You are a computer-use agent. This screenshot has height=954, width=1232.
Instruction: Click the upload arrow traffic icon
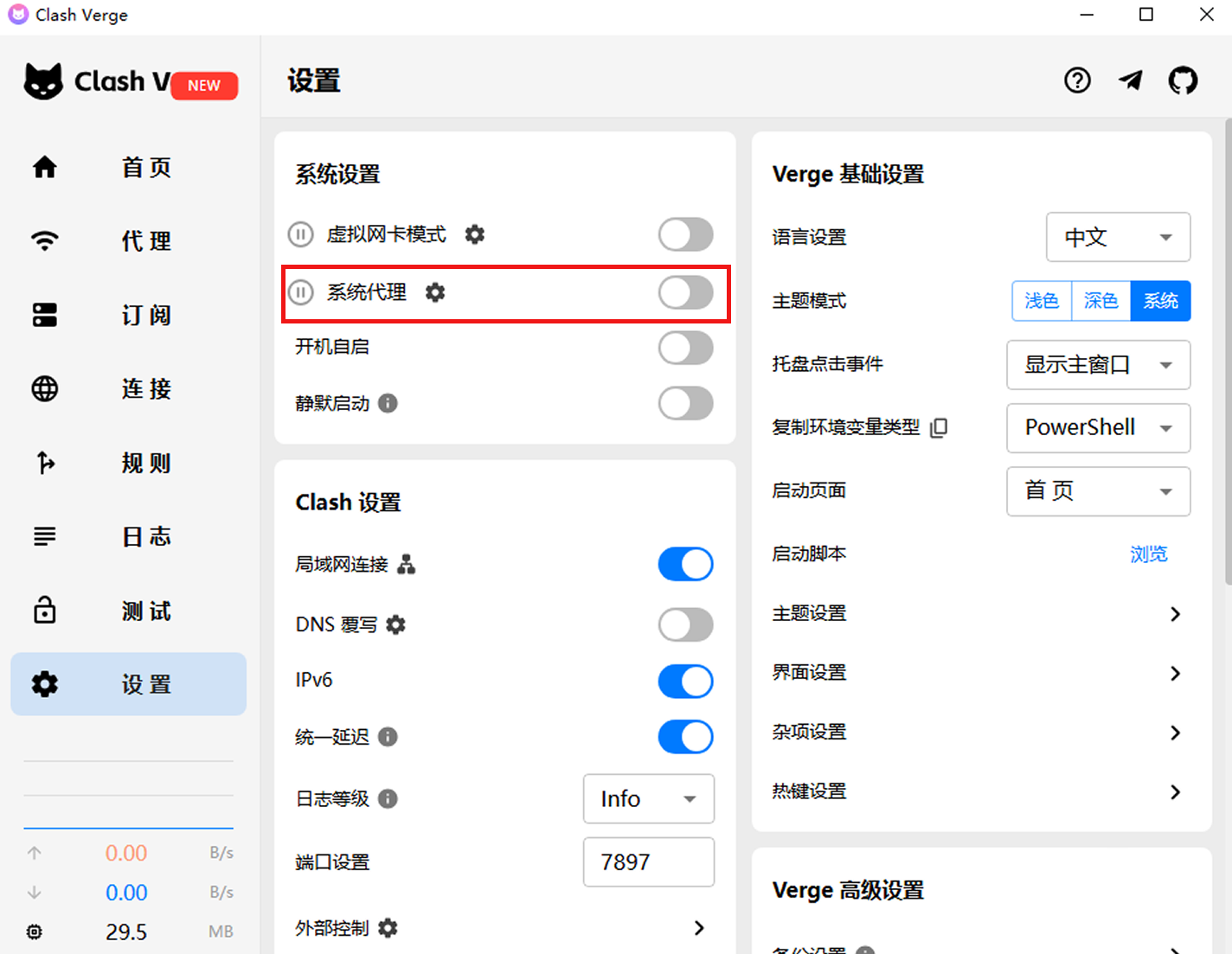pos(35,853)
